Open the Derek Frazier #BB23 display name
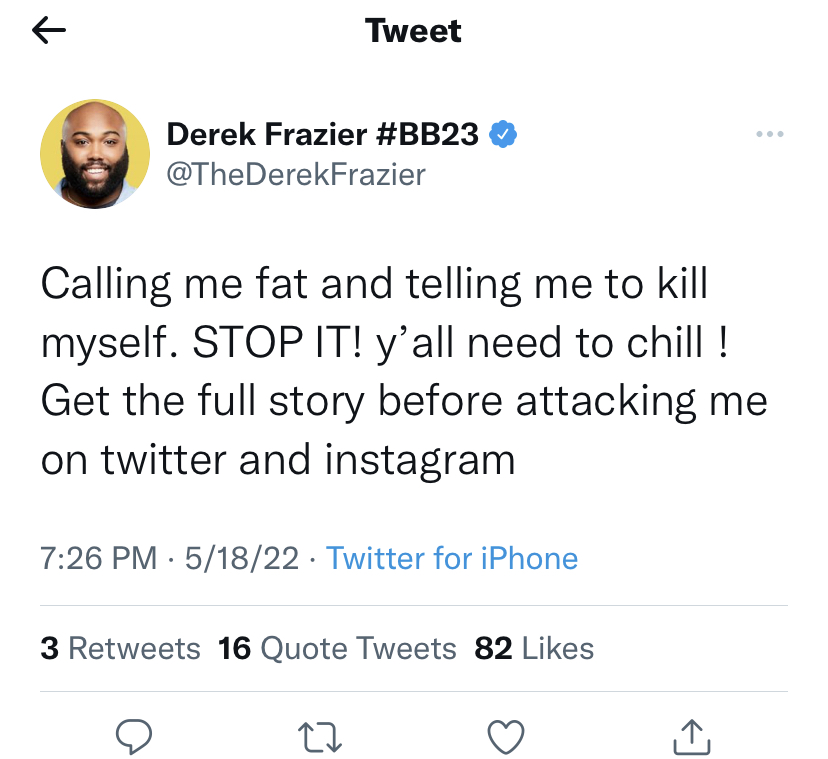Image resolution: width=828 pixels, height=759 pixels. (x=323, y=134)
